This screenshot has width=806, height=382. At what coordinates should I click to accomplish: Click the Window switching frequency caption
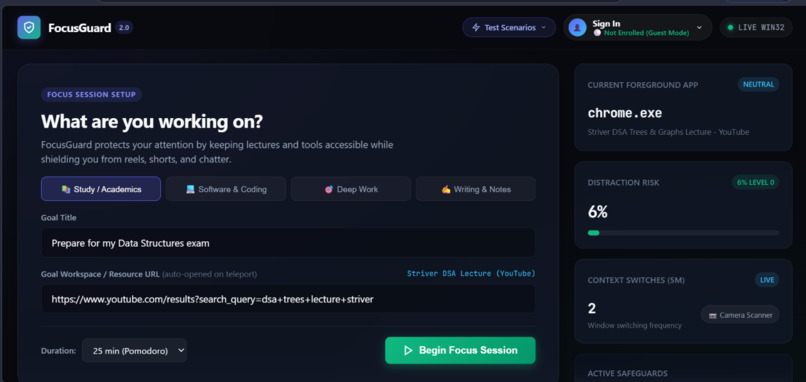(634, 325)
